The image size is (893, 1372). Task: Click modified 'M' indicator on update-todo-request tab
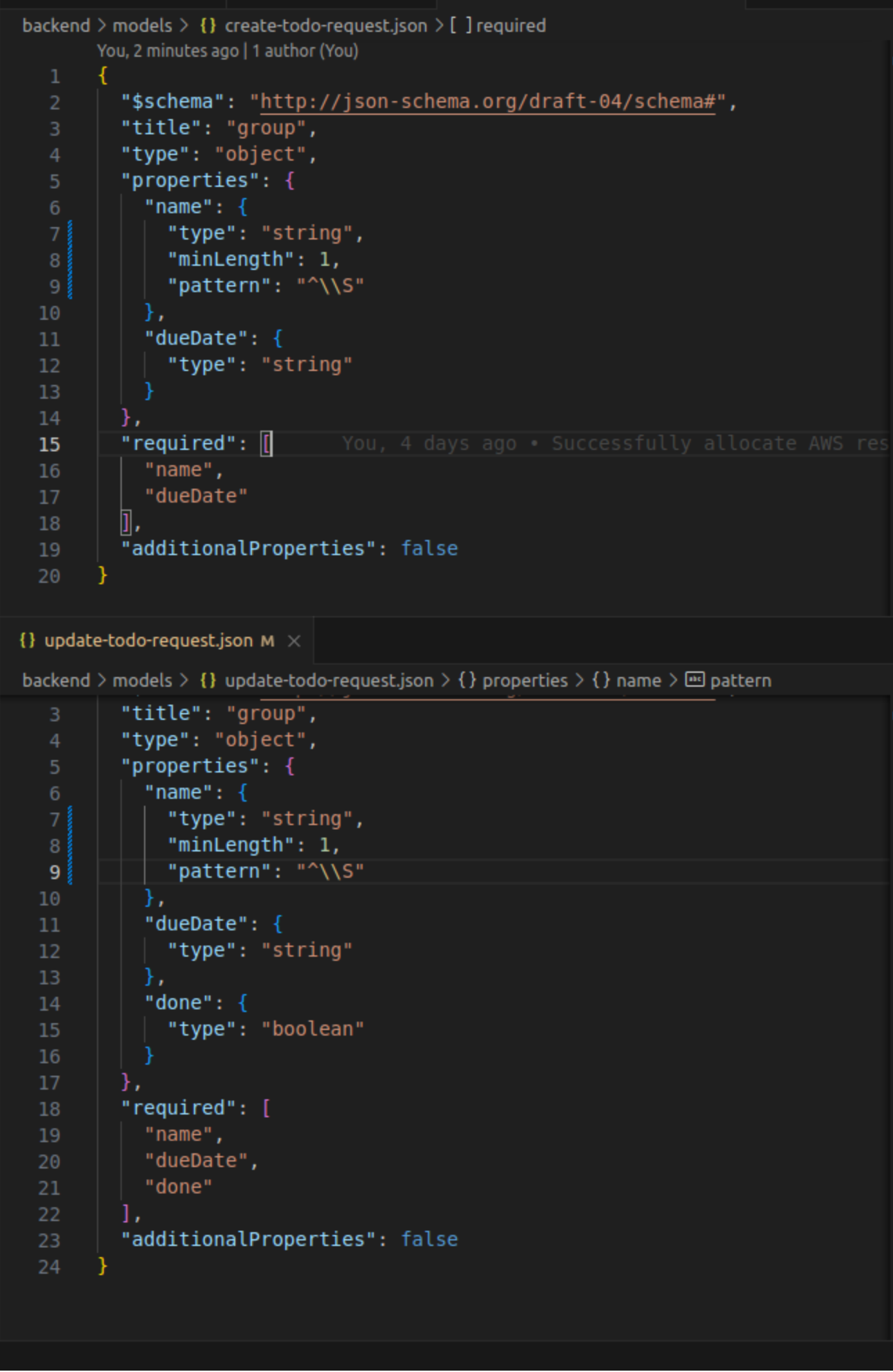268,641
